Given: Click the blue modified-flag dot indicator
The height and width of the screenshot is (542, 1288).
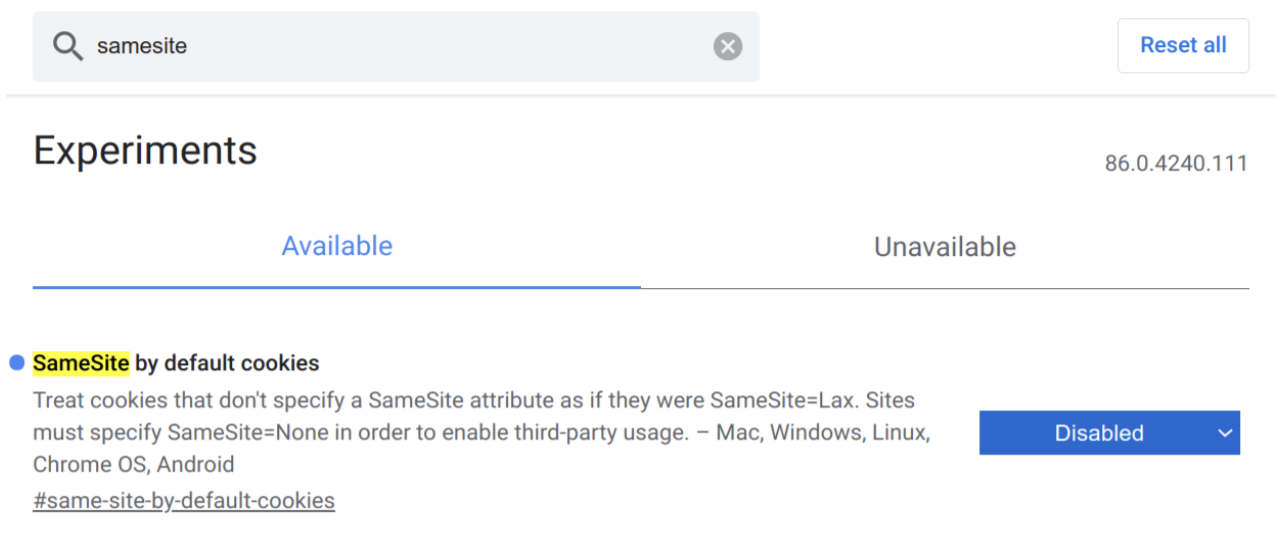Looking at the screenshot, I should pos(17,362).
